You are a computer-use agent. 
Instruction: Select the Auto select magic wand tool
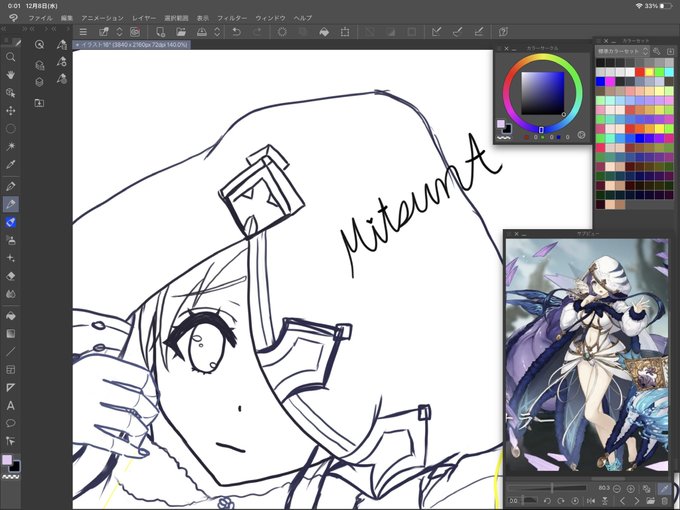point(10,147)
